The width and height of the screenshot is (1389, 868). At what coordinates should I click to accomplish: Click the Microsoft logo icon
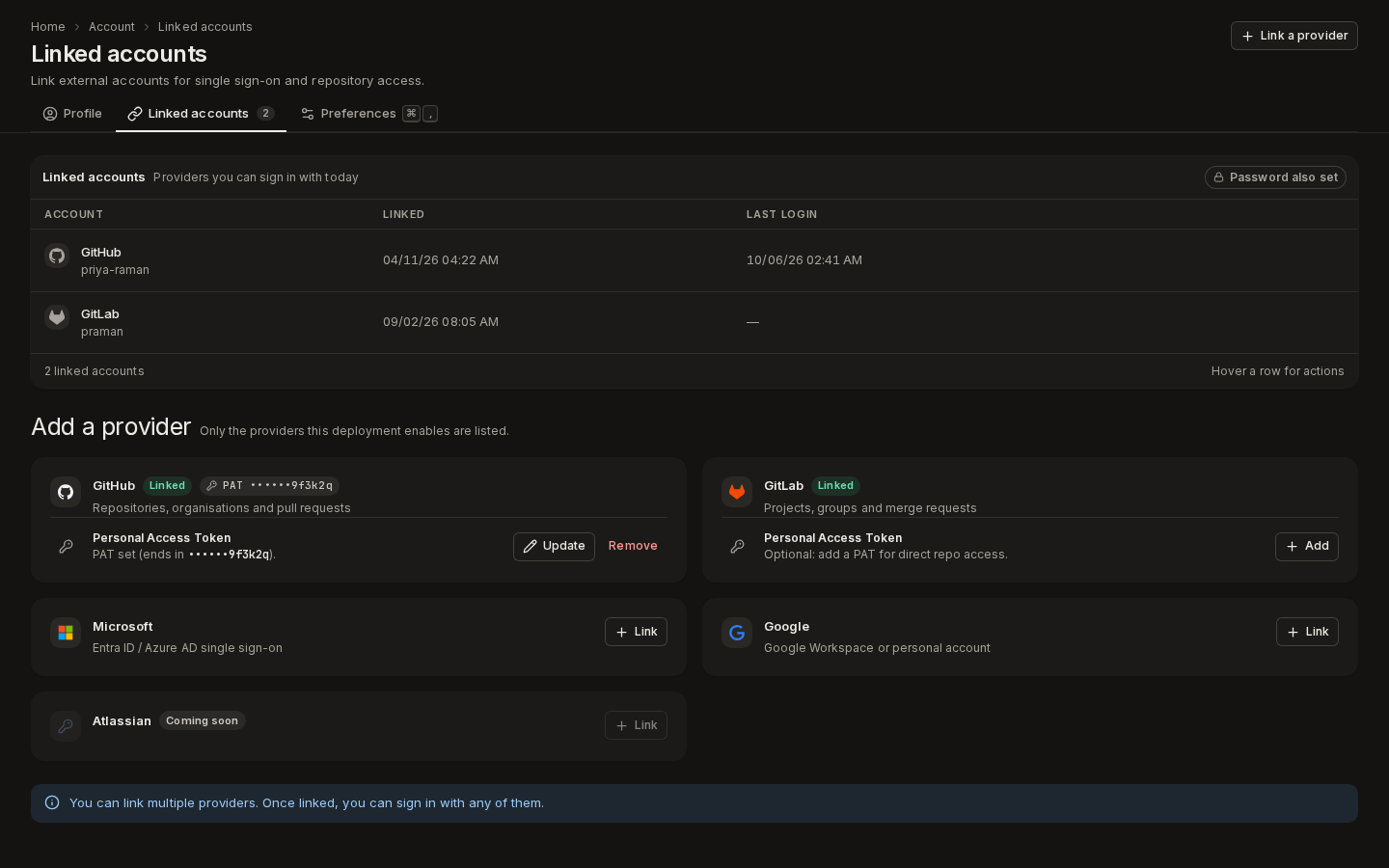(66, 633)
